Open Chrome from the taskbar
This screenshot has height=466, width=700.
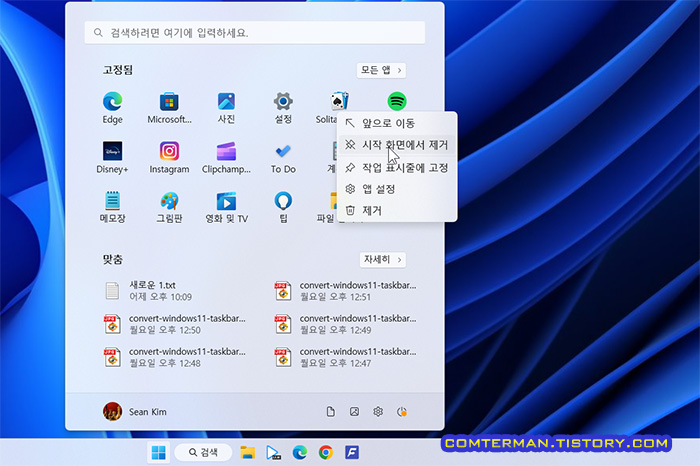(325, 453)
